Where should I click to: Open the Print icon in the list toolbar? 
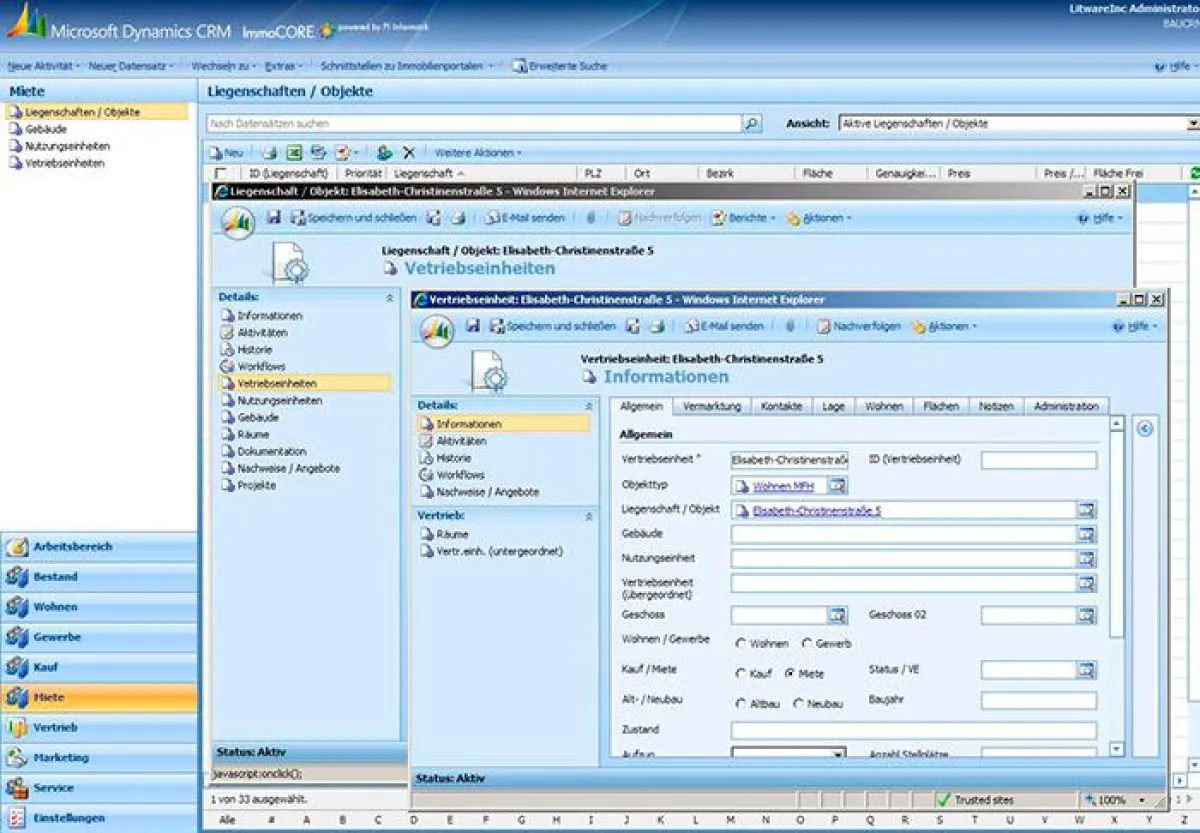[x=269, y=152]
